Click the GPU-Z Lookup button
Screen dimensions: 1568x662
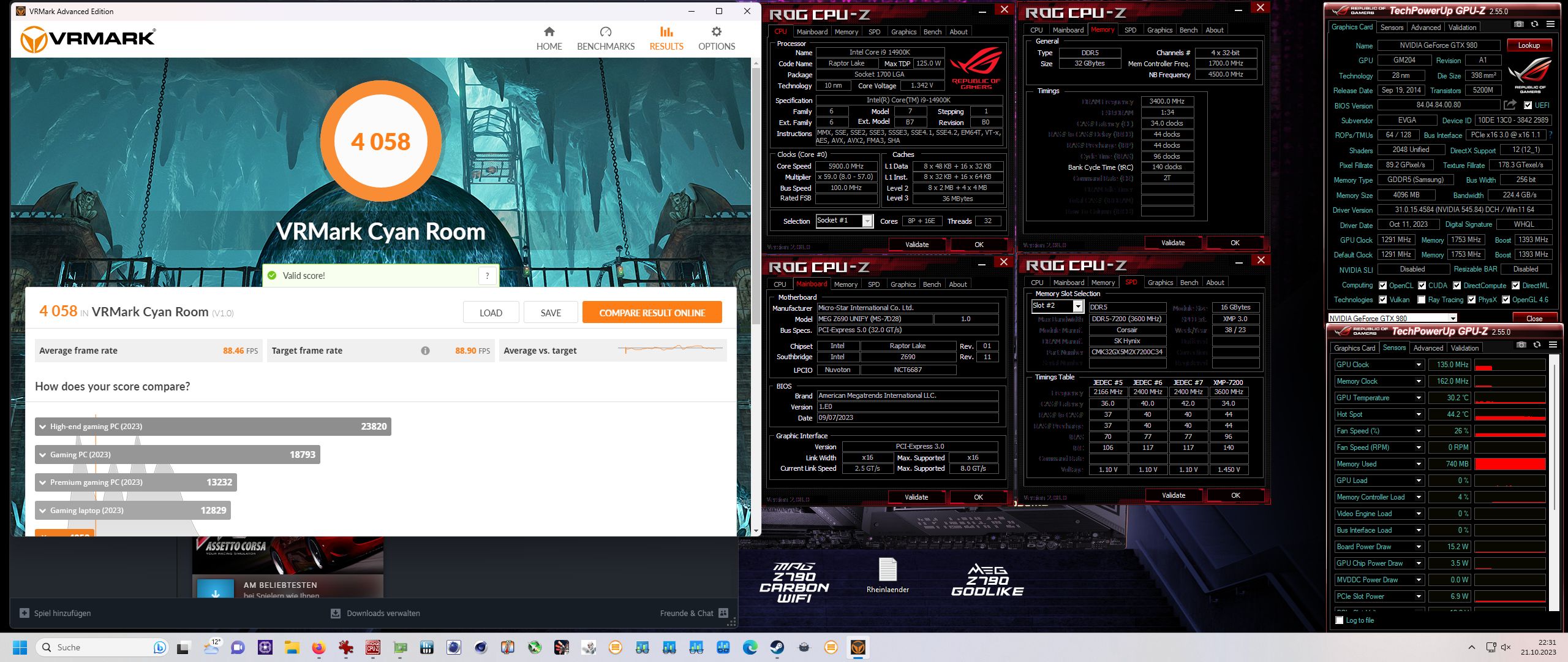[x=1528, y=45]
